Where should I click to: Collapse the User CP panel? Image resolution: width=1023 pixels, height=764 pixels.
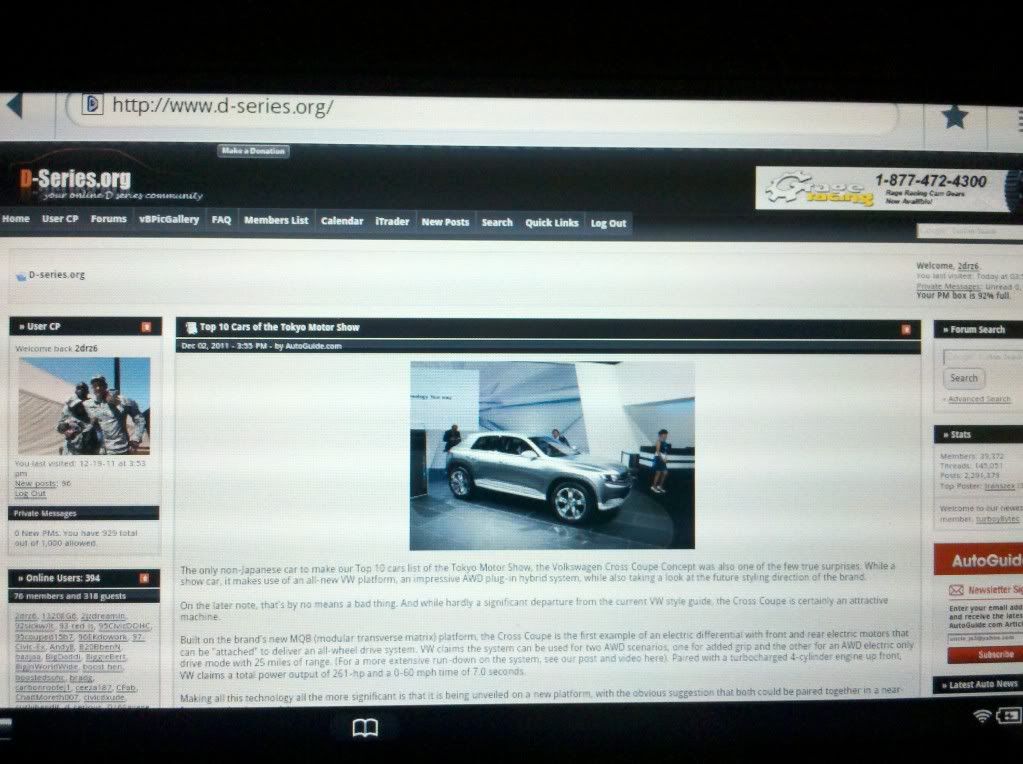[x=146, y=327]
